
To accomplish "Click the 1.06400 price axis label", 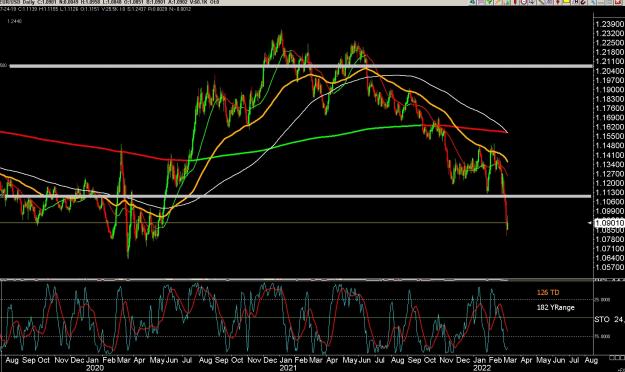I will coord(609,258).
